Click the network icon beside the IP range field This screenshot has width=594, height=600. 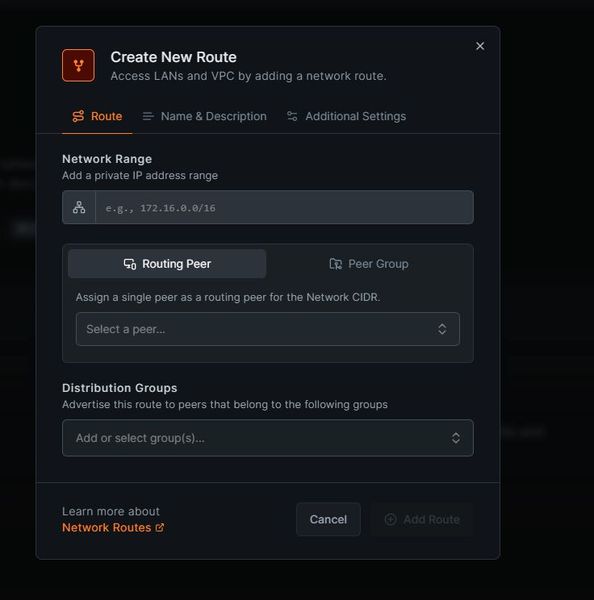pos(79,207)
